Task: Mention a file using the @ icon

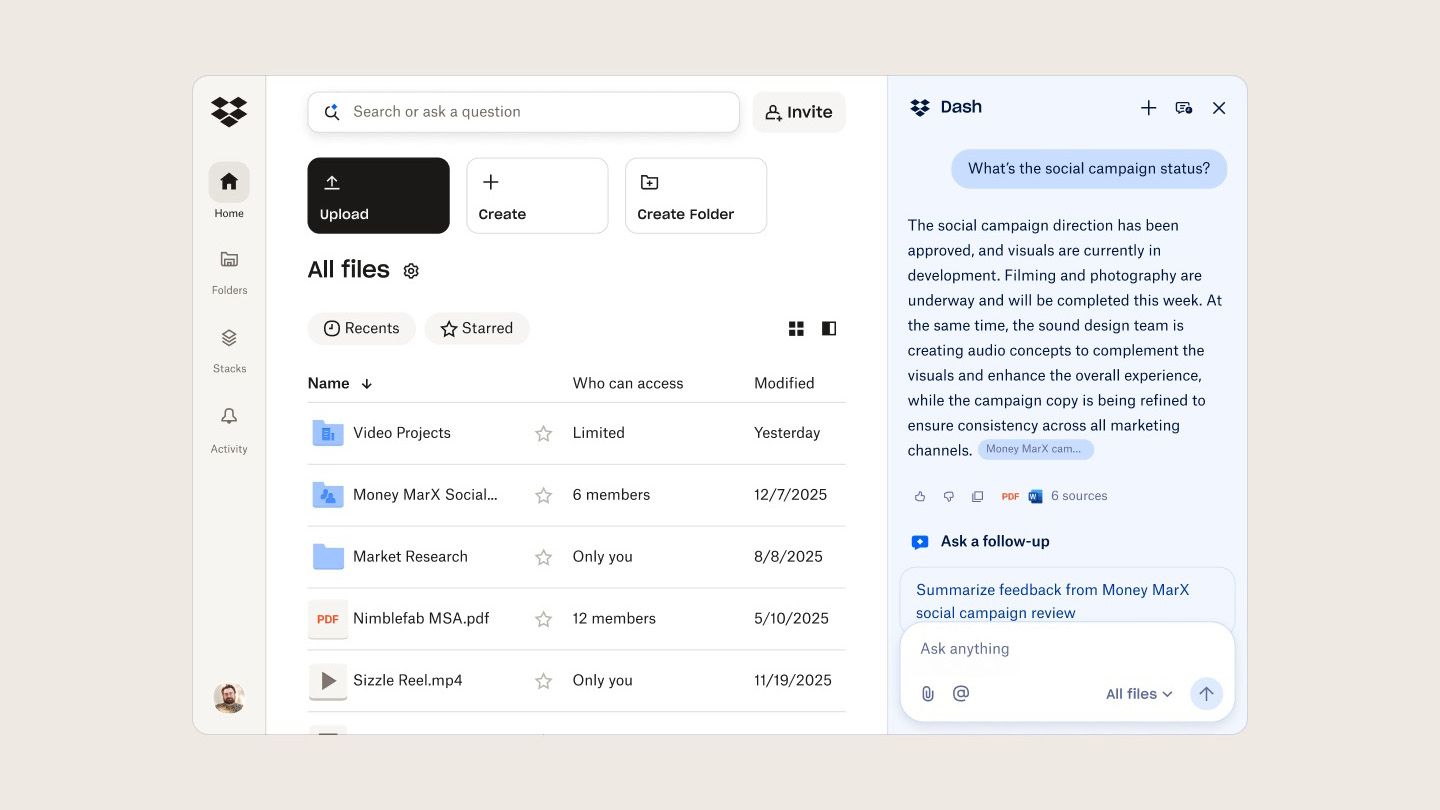Action: pyautogui.click(x=960, y=693)
